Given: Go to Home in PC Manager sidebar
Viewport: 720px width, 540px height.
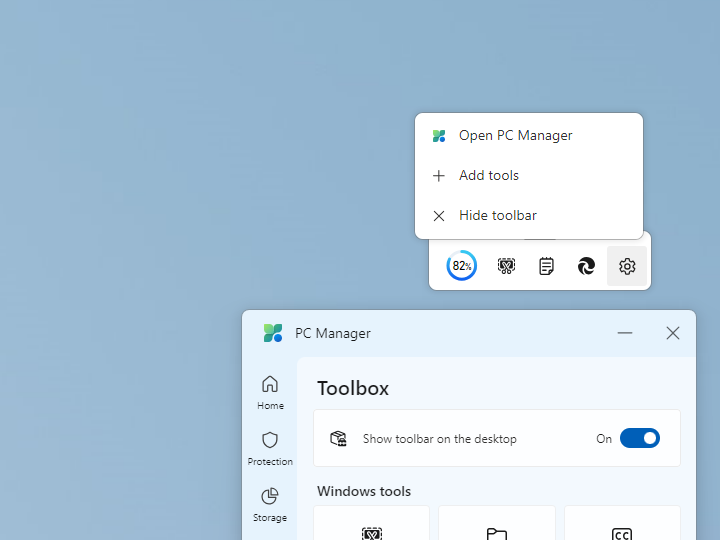Looking at the screenshot, I should 270,393.
